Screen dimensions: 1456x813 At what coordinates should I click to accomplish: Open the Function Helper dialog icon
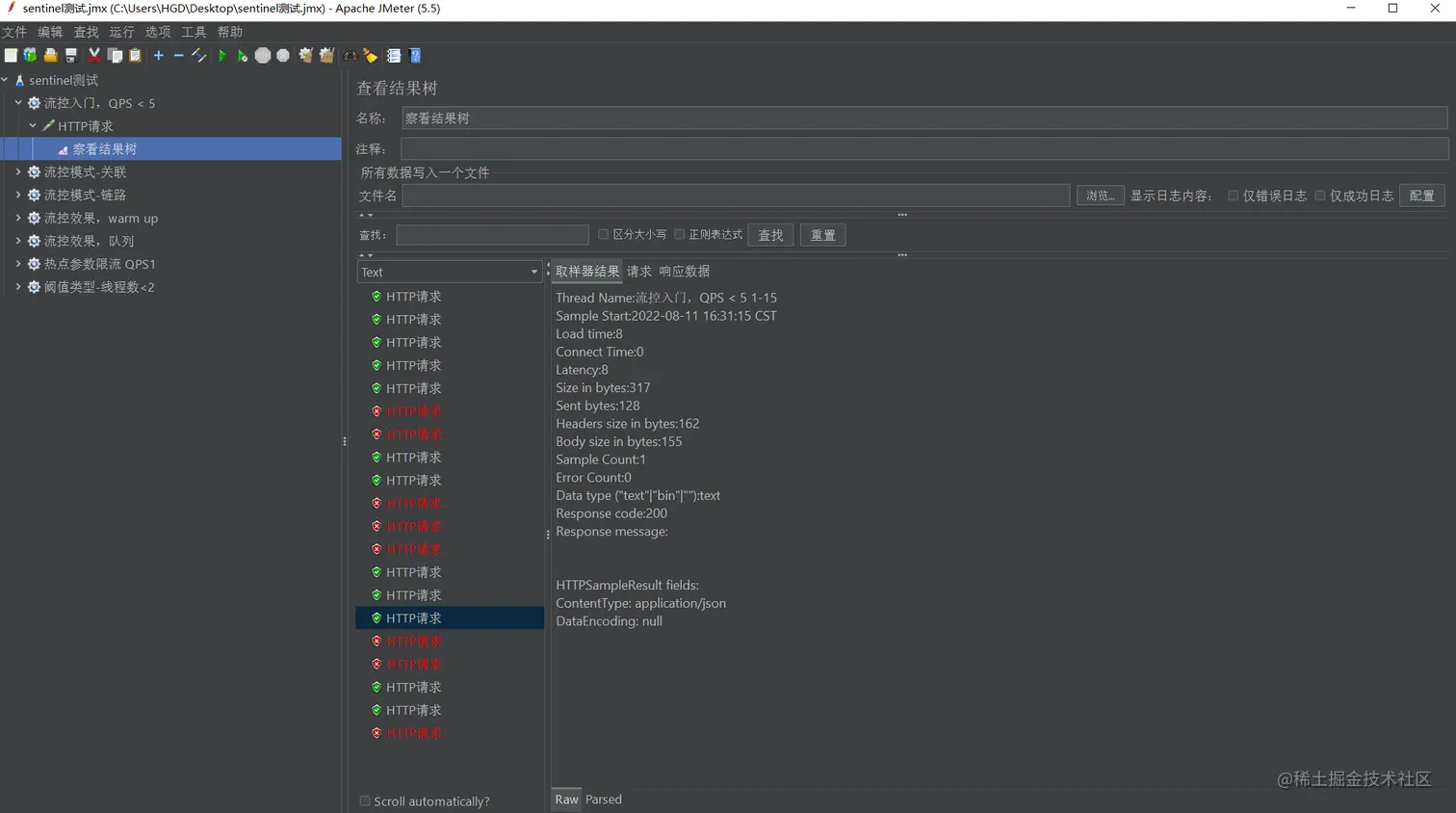click(x=394, y=56)
